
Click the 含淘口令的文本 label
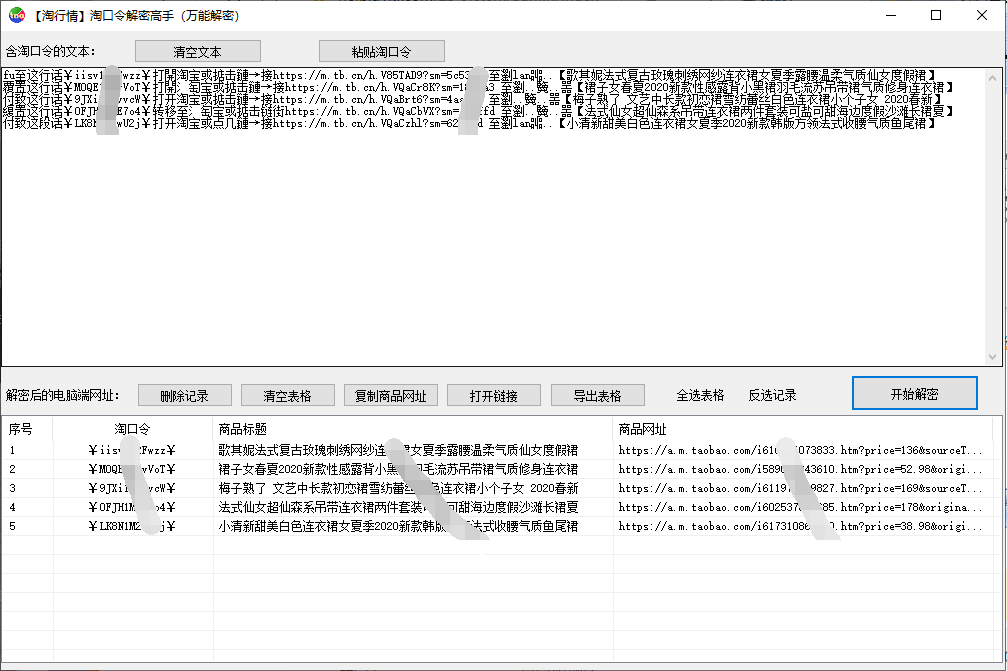(x=51, y=51)
